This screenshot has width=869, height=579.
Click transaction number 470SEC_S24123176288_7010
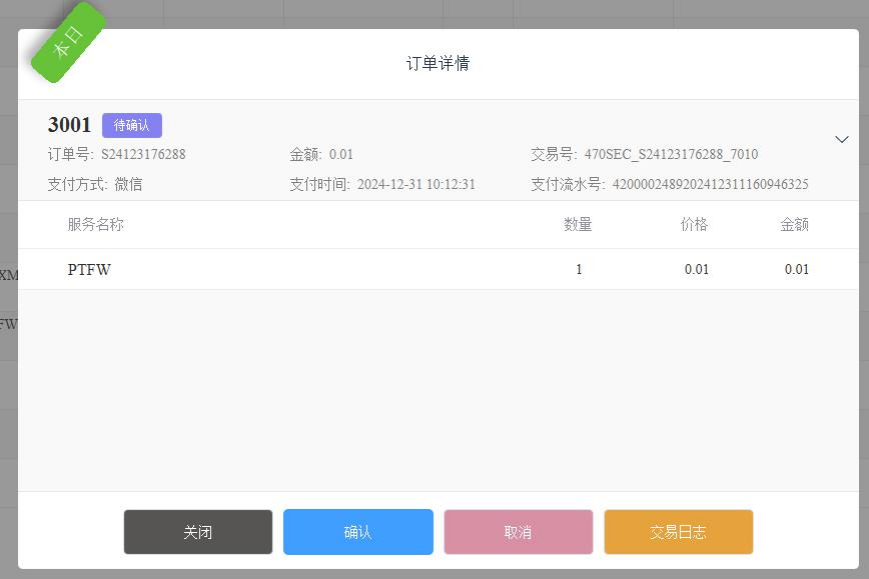[671, 155]
